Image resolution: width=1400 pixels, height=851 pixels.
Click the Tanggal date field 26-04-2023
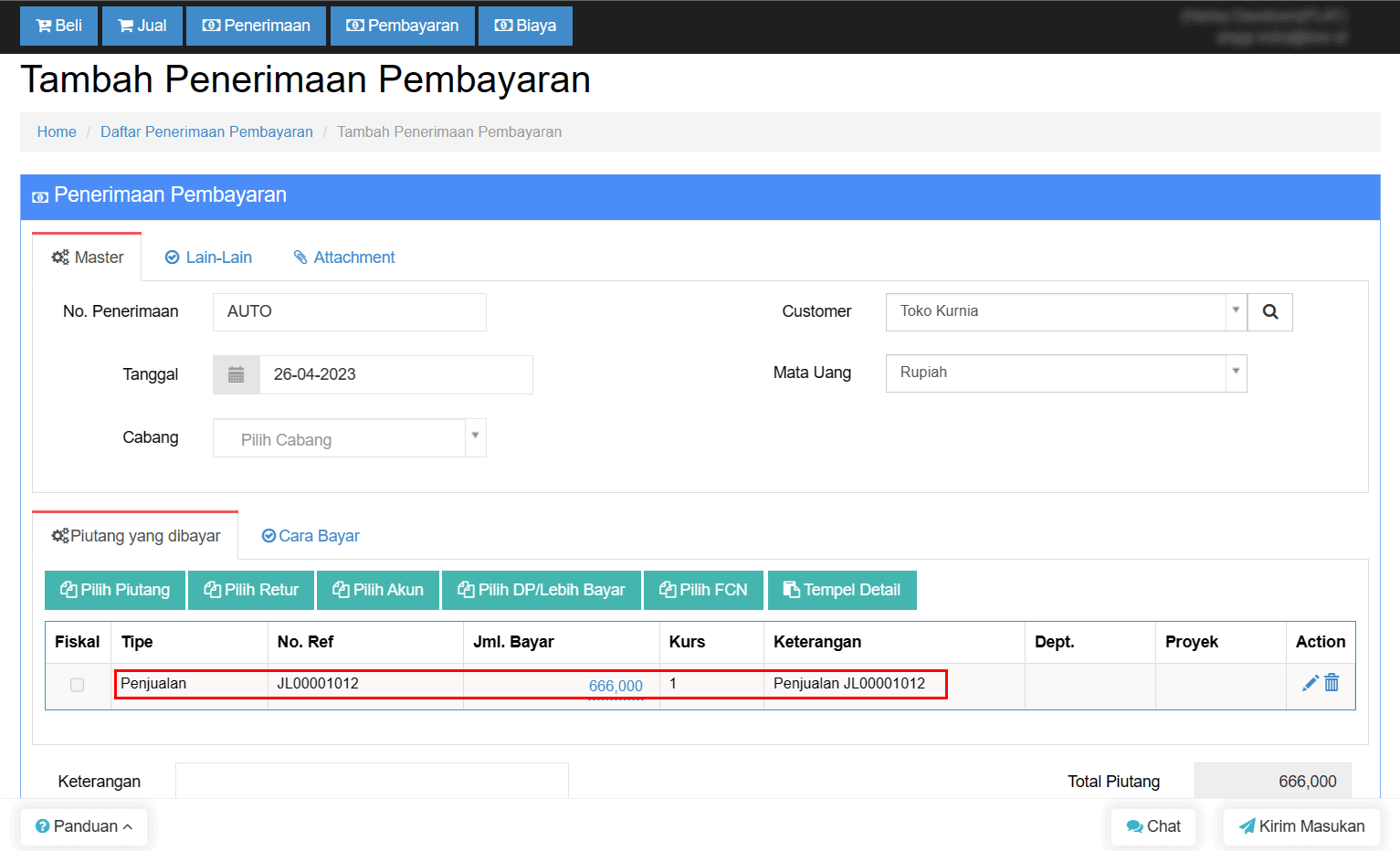[x=396, y=374]
